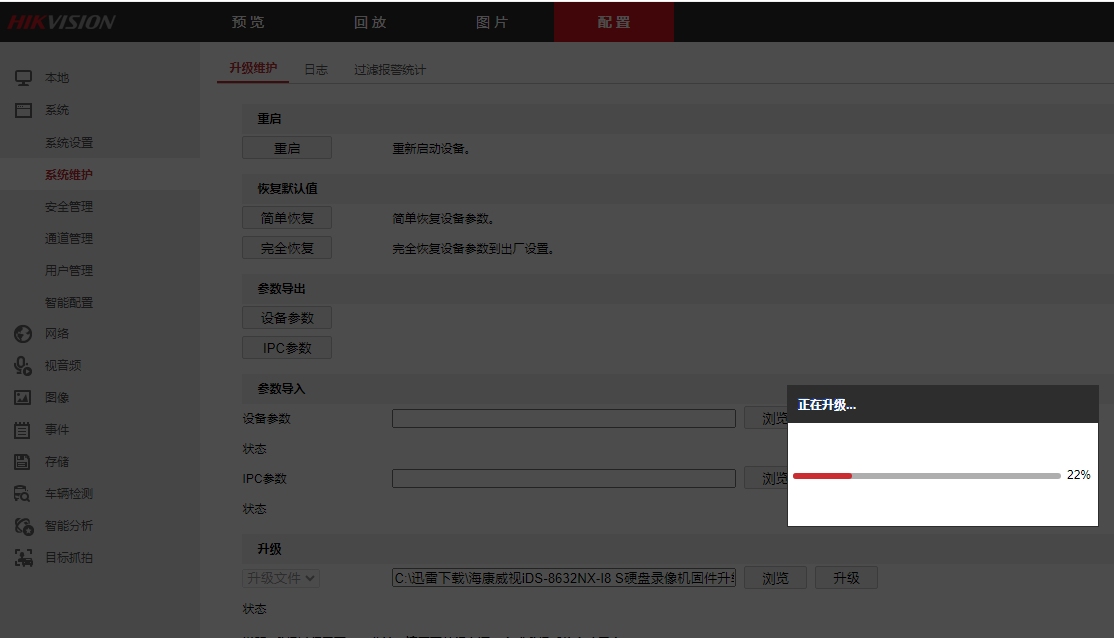Image resolution: width=1114 pixels, height=638 pixels.
Task: Click the 目标抓拍 person capture icon
Action: click(x=23, y=558)
